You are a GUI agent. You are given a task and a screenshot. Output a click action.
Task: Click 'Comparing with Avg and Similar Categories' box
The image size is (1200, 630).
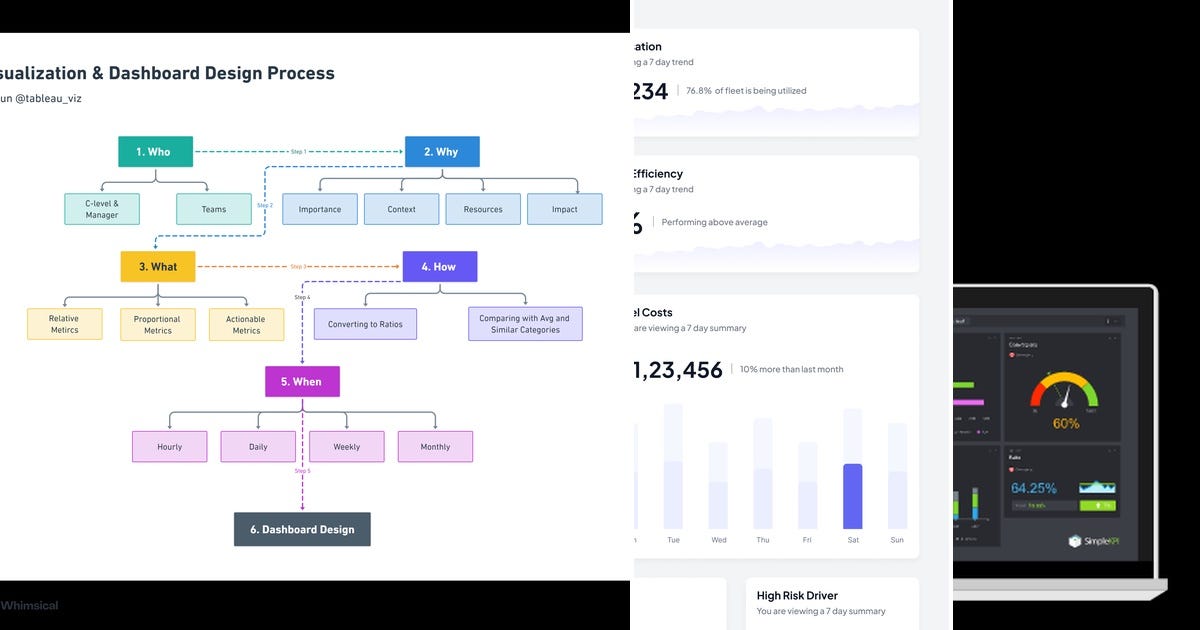(525, 324)
